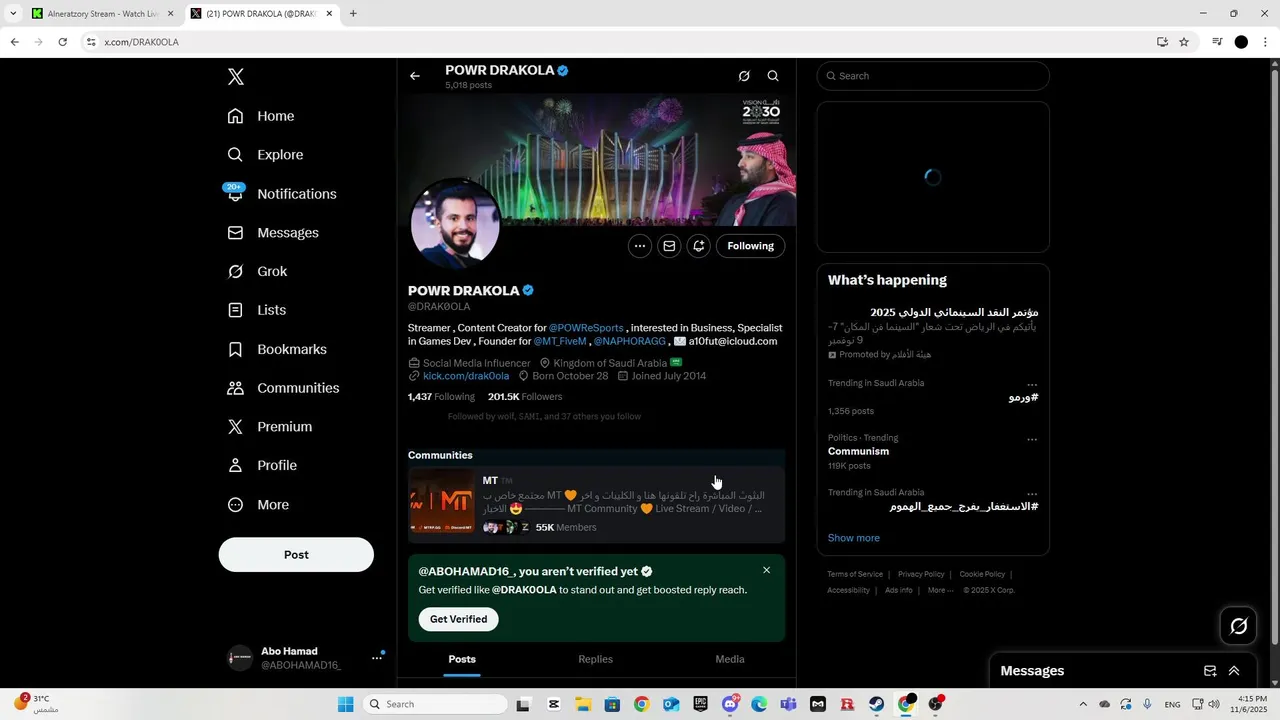
Task: Click floating Grok button
Action: [1239, 626]
